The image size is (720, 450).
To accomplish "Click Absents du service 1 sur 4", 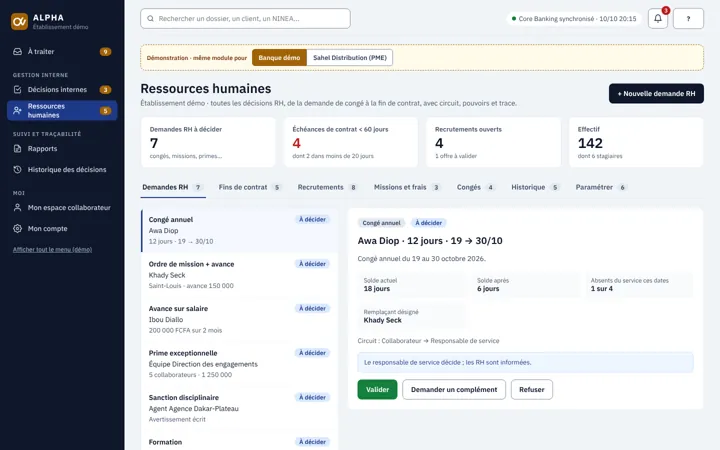I will [x=639, y=285].
